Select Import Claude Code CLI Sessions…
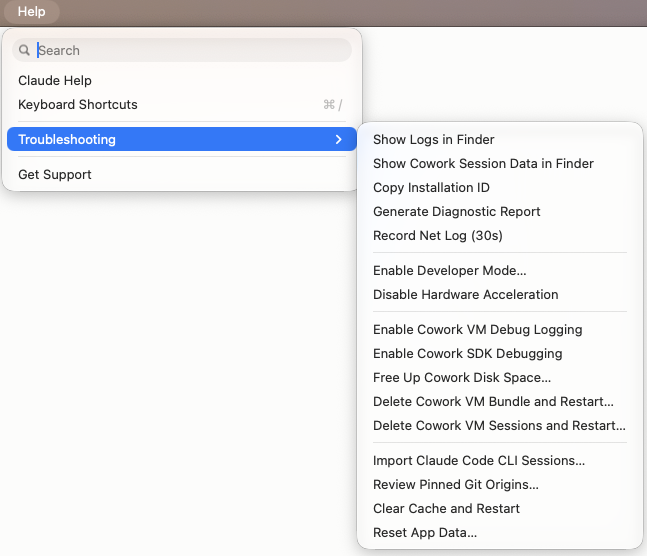Image resolution: width=647 pixels, height=556 pixels. point(500,460)
